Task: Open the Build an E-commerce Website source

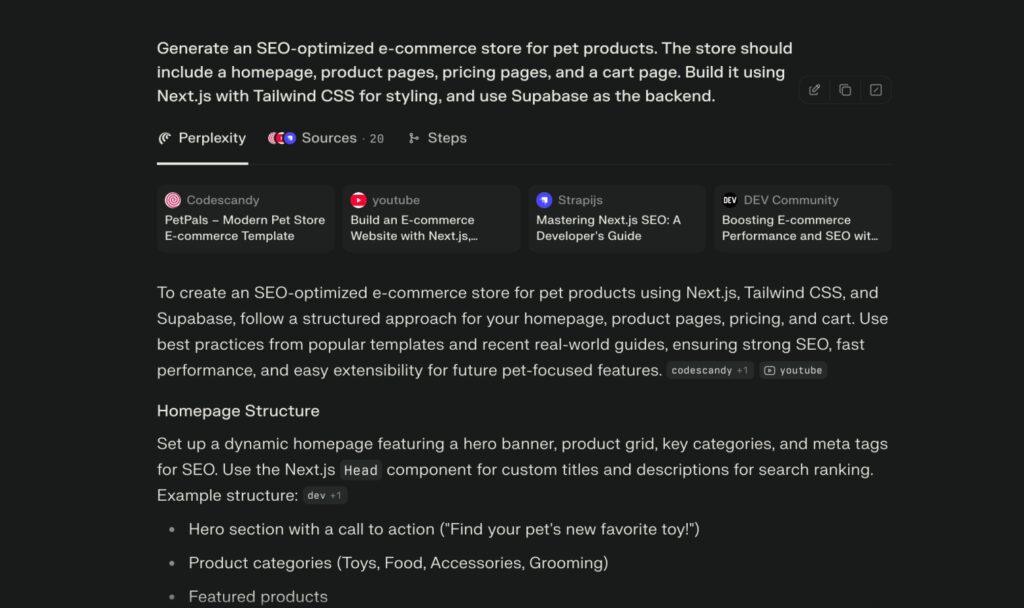Action: tap(431, 219)
